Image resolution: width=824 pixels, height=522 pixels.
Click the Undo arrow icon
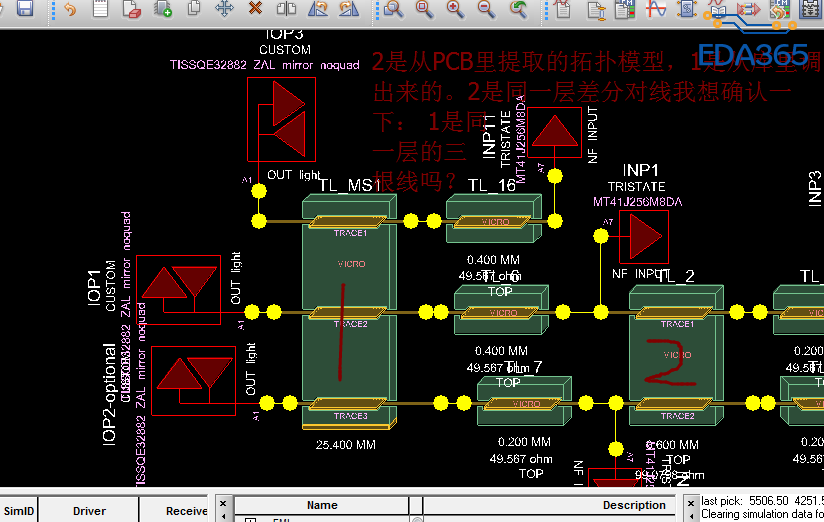(70, 9)
